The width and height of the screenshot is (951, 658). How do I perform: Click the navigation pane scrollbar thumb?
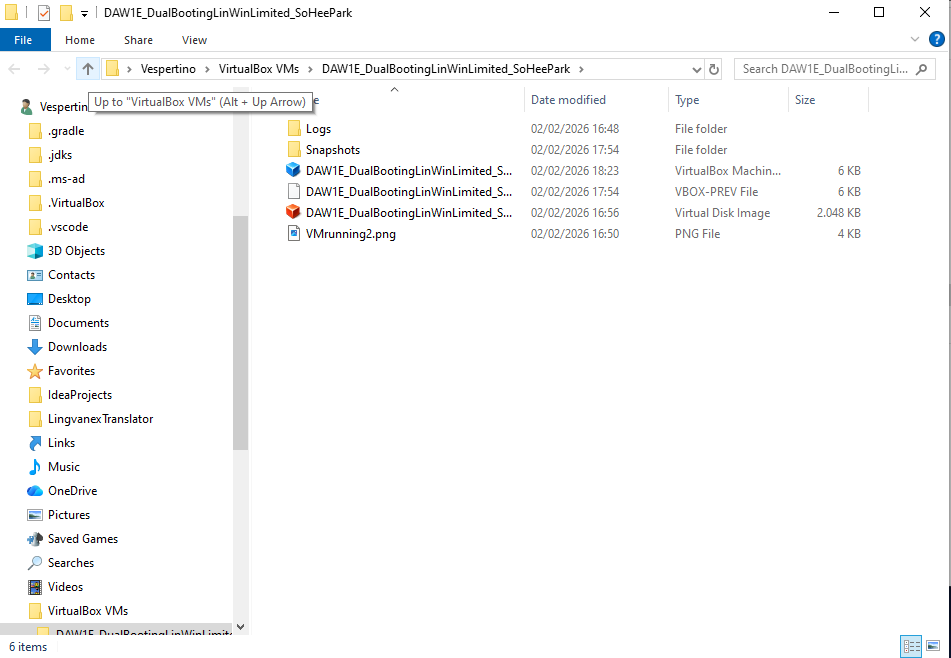[x=241, y=332]
